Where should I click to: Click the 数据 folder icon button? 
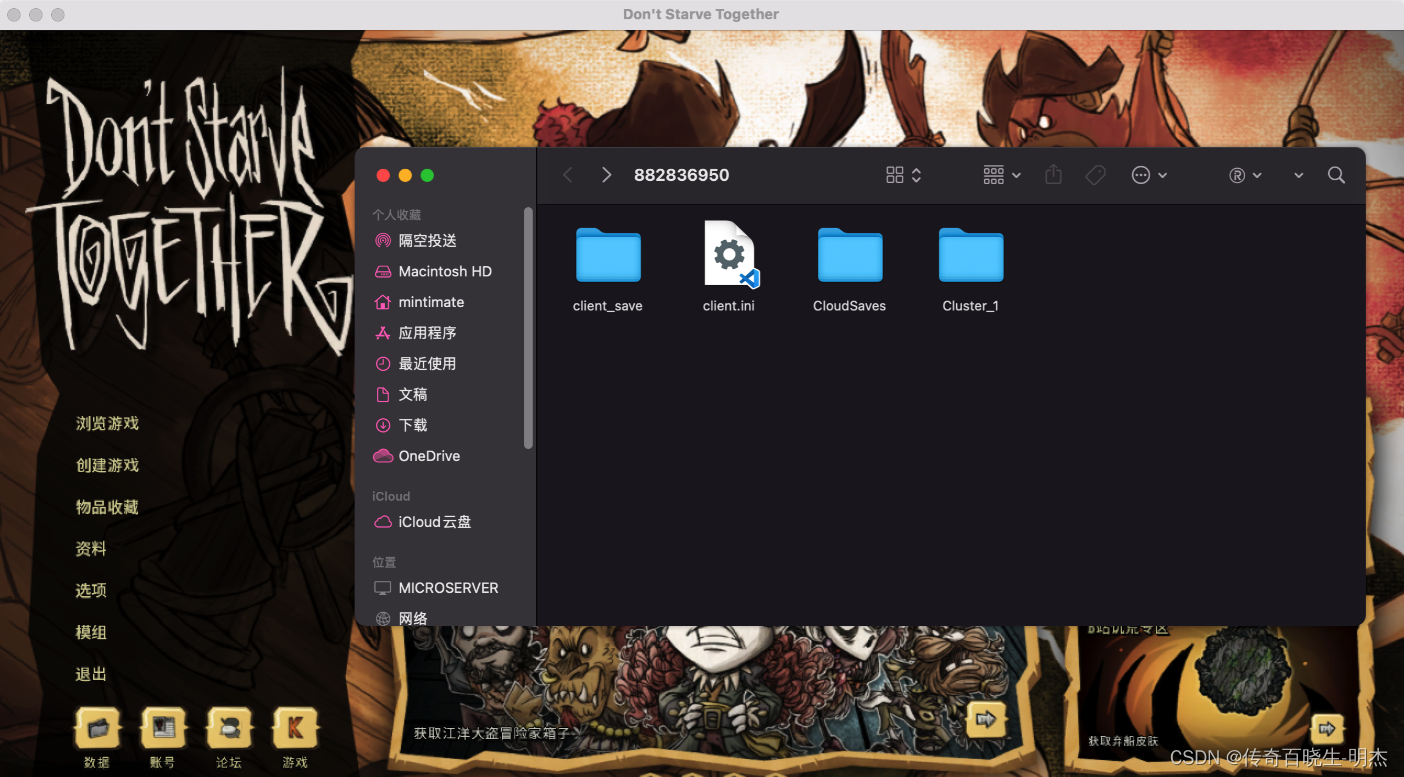97,728
